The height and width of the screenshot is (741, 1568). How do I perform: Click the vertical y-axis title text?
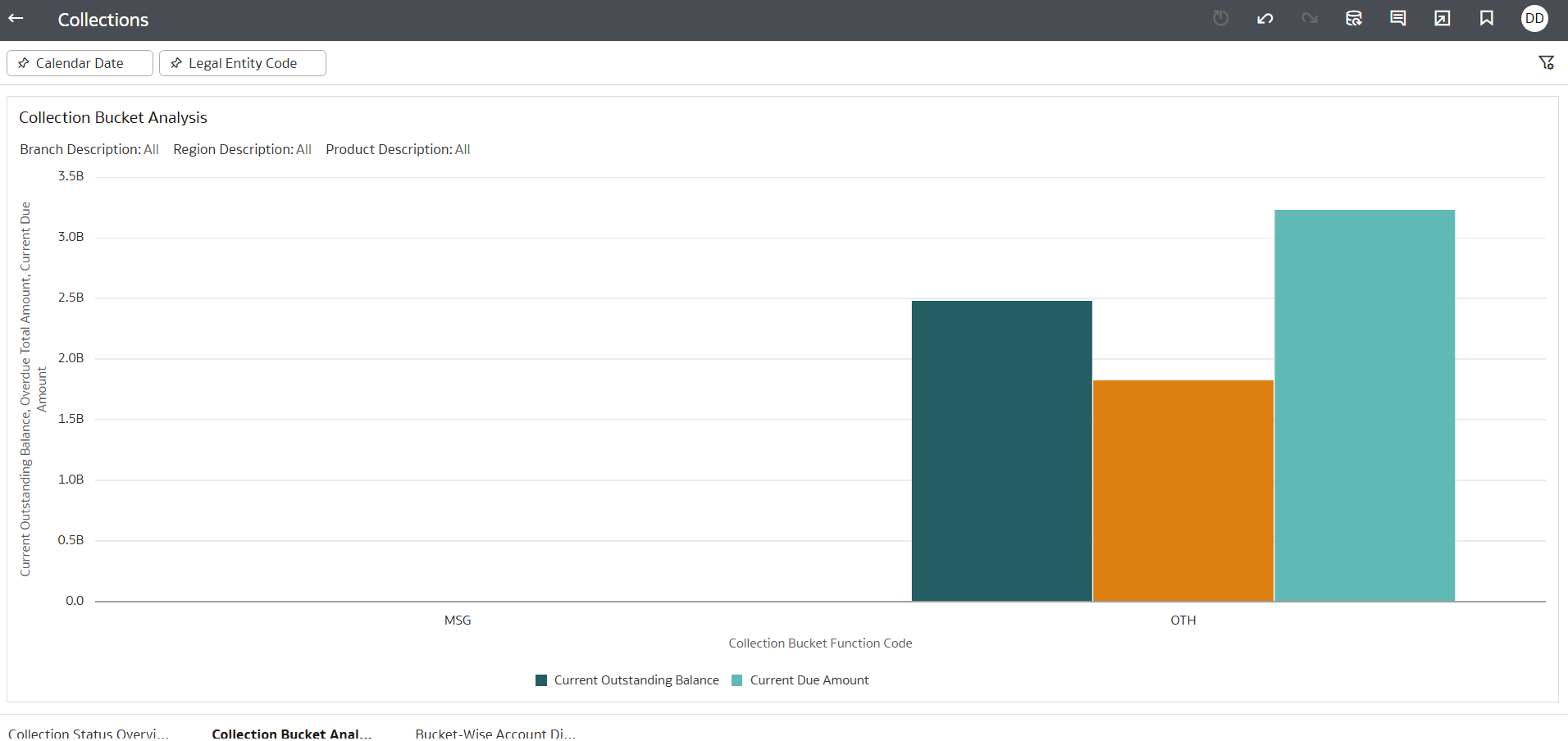[x=33, y=389]
